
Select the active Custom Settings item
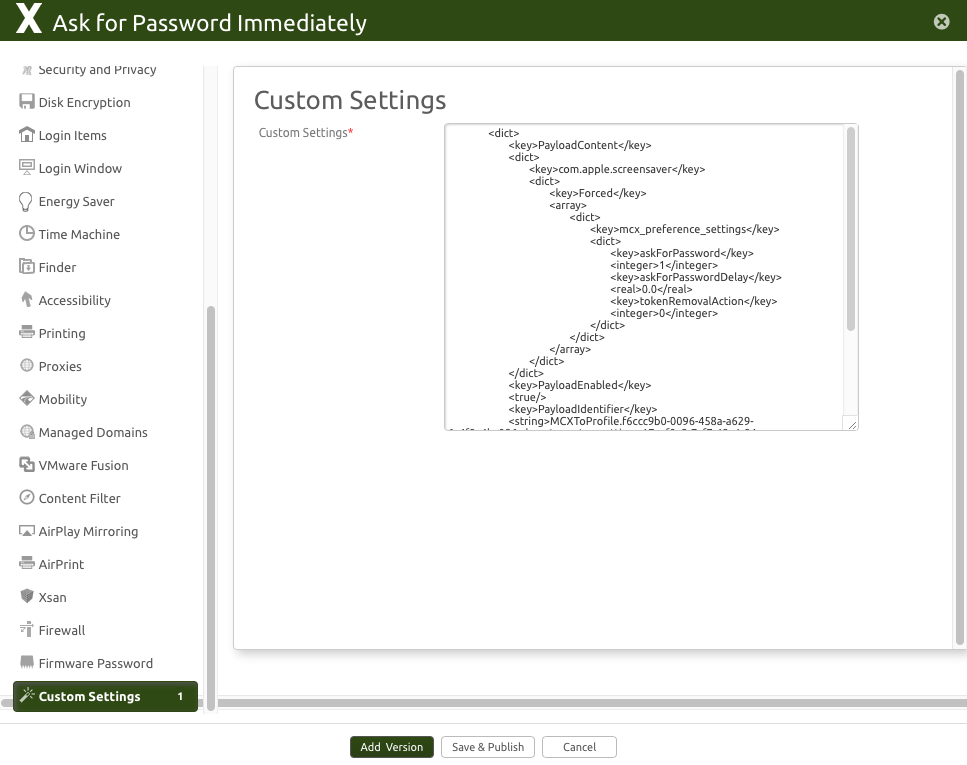pyautogui.click(x=105, y=696)
